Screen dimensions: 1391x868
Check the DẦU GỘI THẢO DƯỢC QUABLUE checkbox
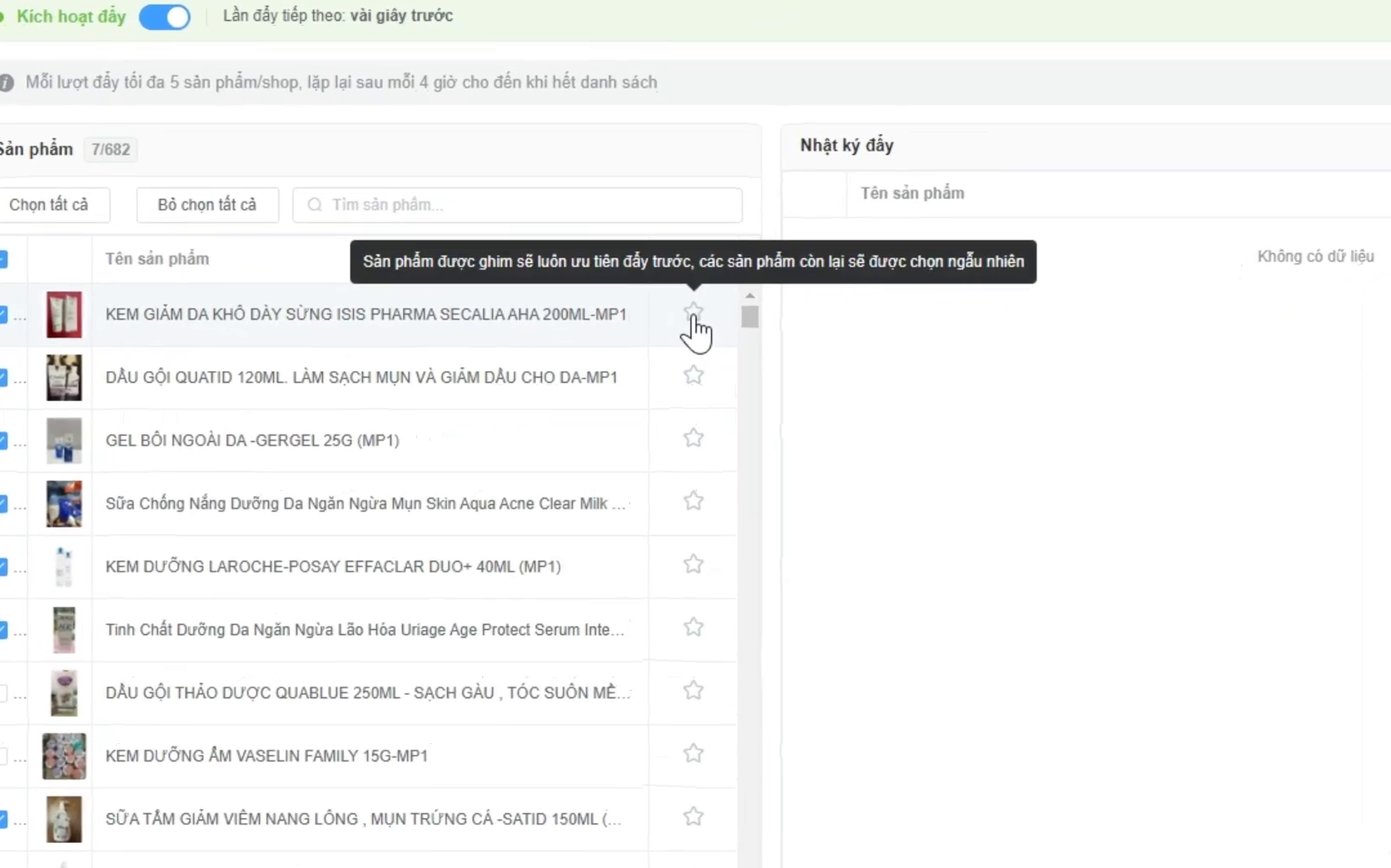[3, 692]
